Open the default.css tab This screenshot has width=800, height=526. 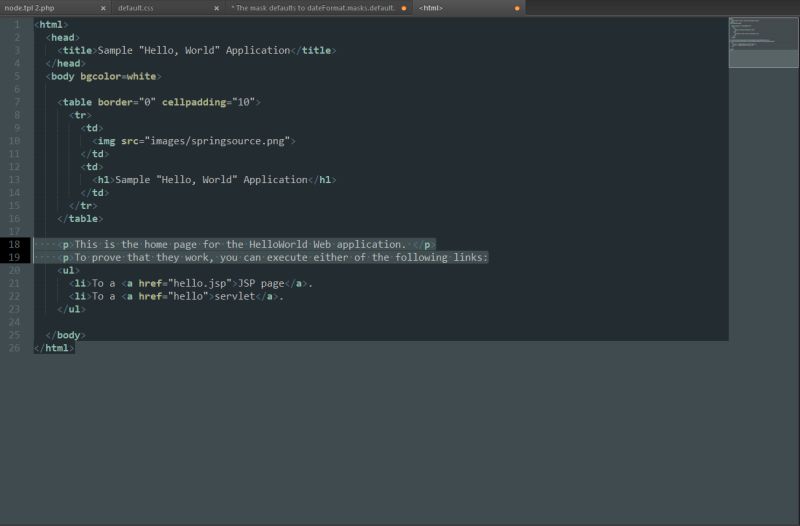point(136,8)
